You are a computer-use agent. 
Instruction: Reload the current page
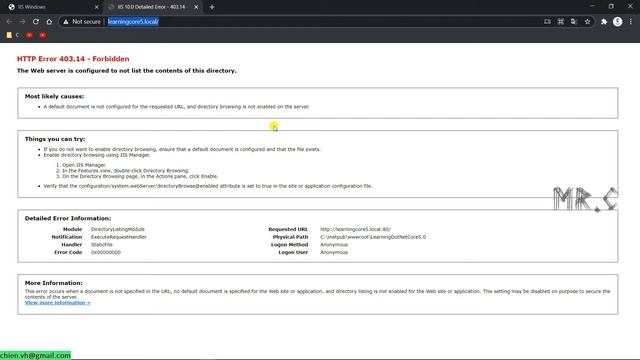36,22
